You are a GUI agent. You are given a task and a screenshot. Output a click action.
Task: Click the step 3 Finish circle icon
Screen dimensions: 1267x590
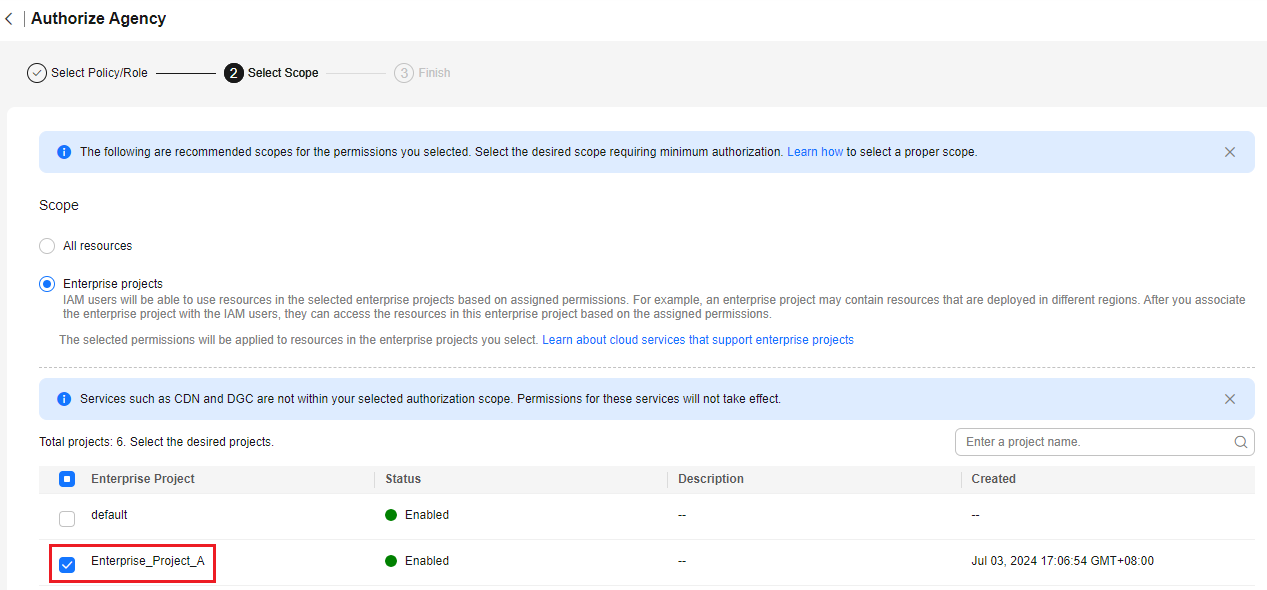tap(404, 73)
